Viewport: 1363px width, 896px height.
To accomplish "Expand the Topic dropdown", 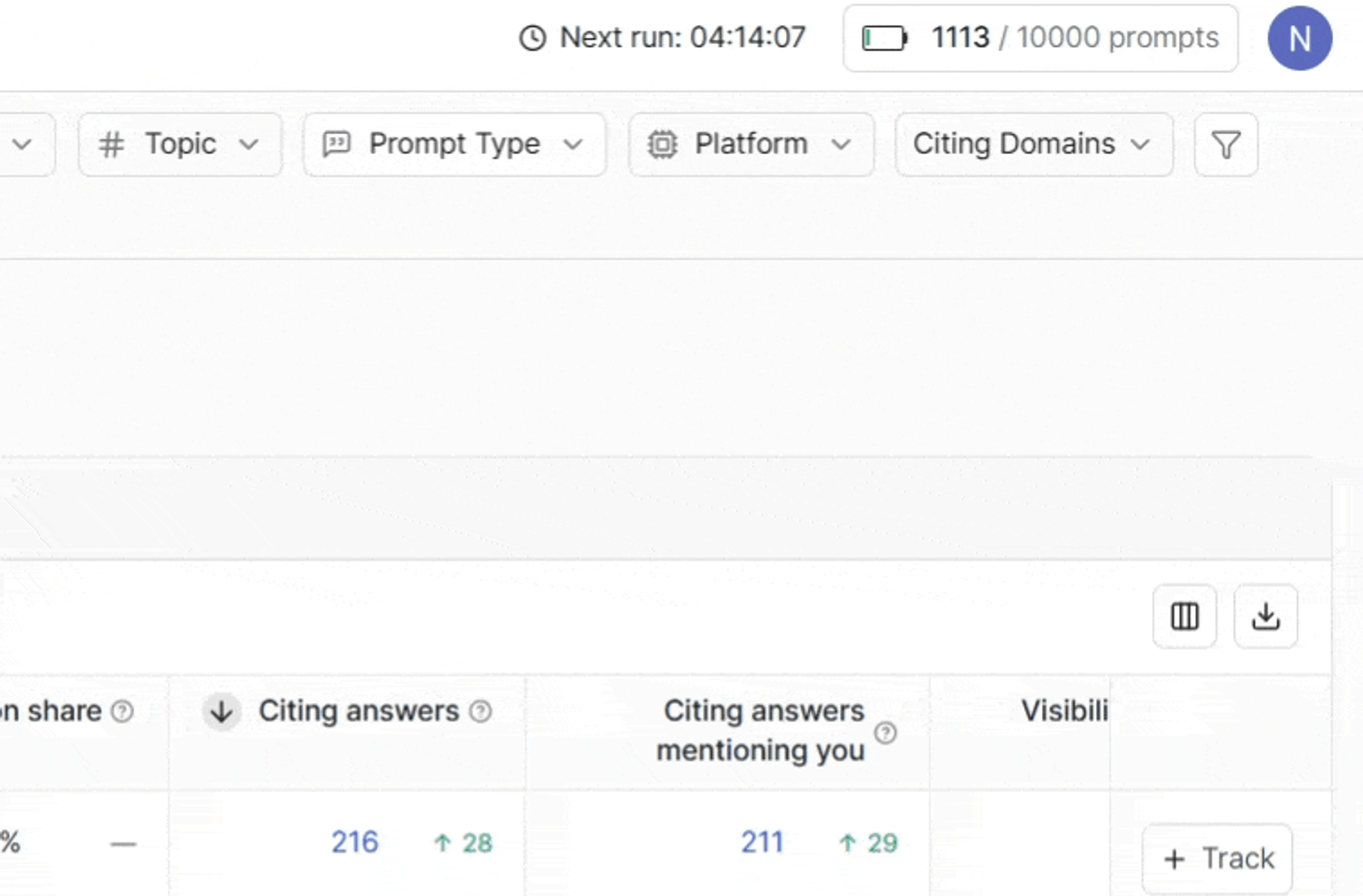I will tap(180, 145).
